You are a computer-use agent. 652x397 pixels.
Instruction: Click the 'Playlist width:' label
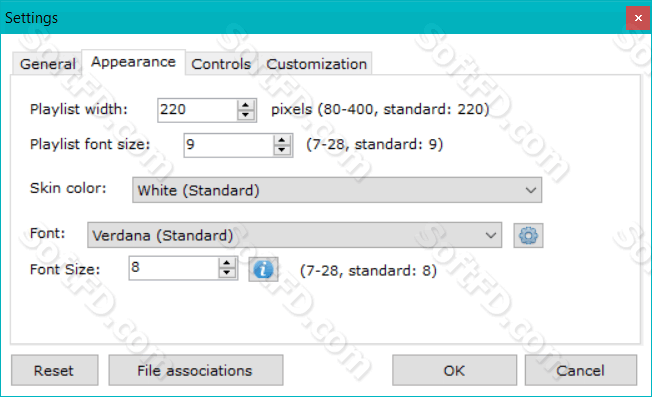79,109
